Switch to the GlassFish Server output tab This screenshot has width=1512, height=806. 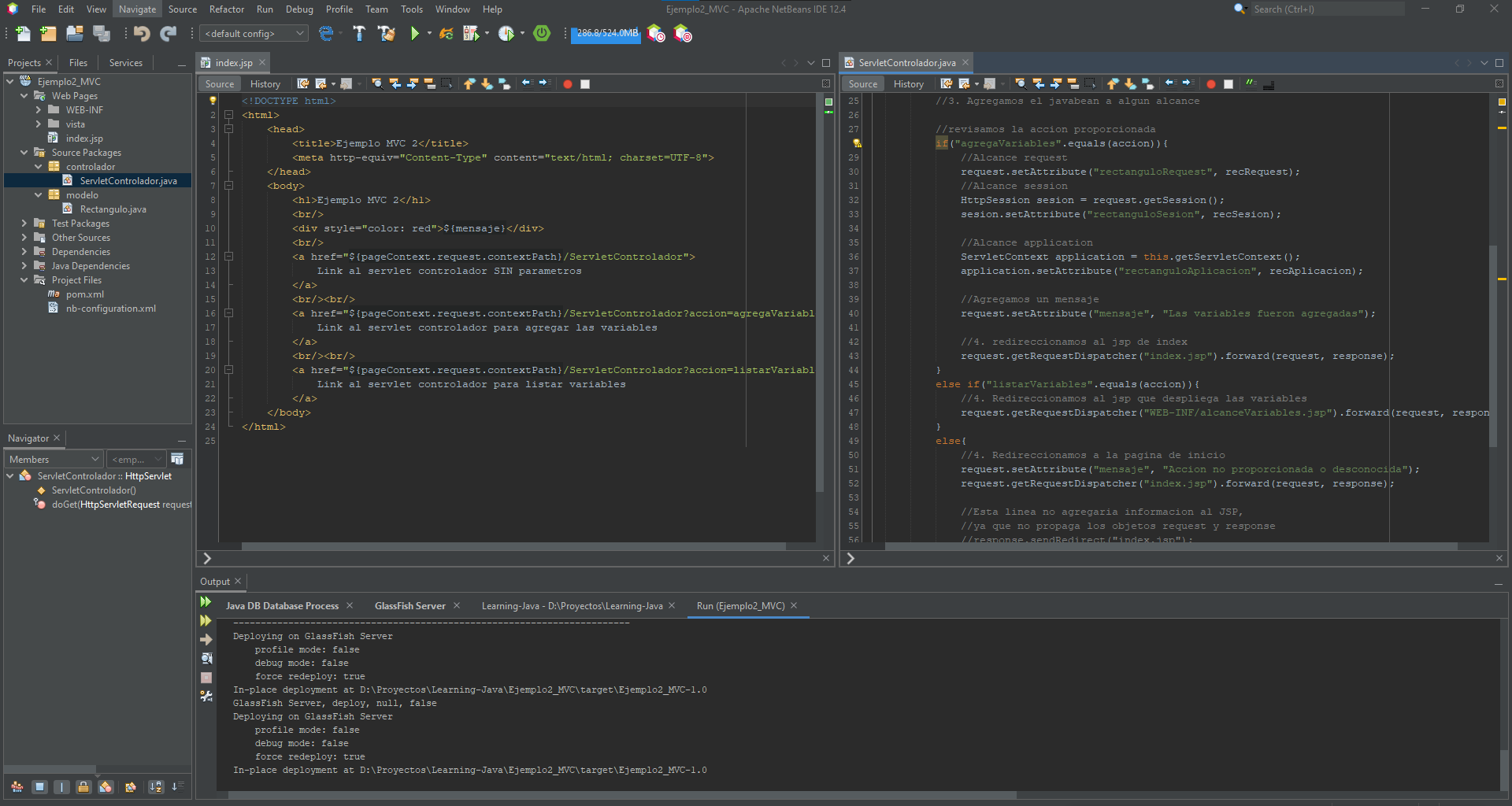pos(409,606)
